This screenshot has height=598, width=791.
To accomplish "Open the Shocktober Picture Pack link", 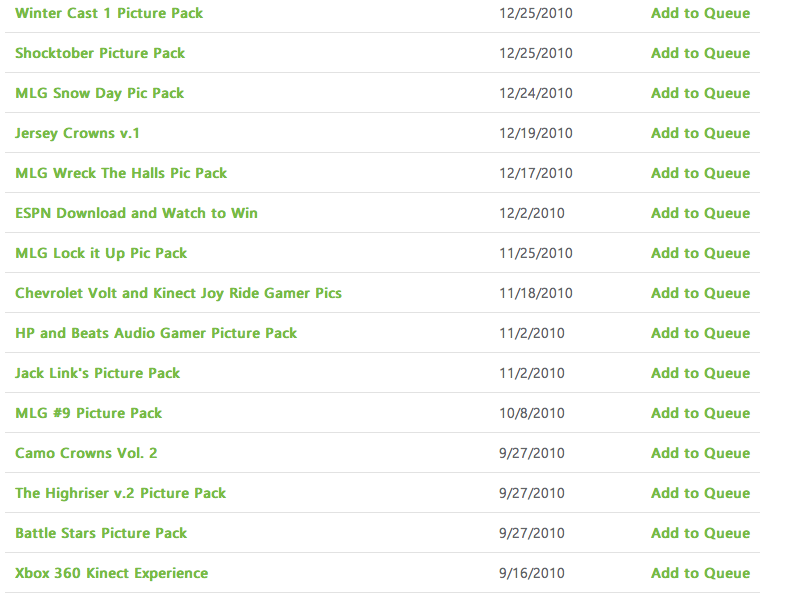I will pos(100,53).
